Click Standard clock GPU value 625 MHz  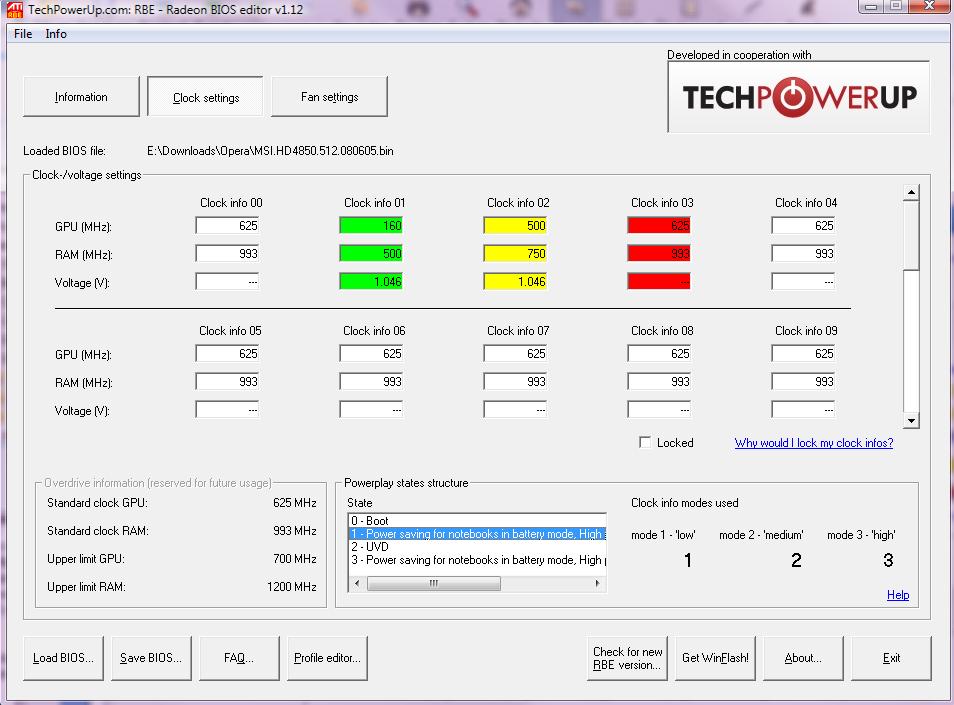(x=294, y=502)
